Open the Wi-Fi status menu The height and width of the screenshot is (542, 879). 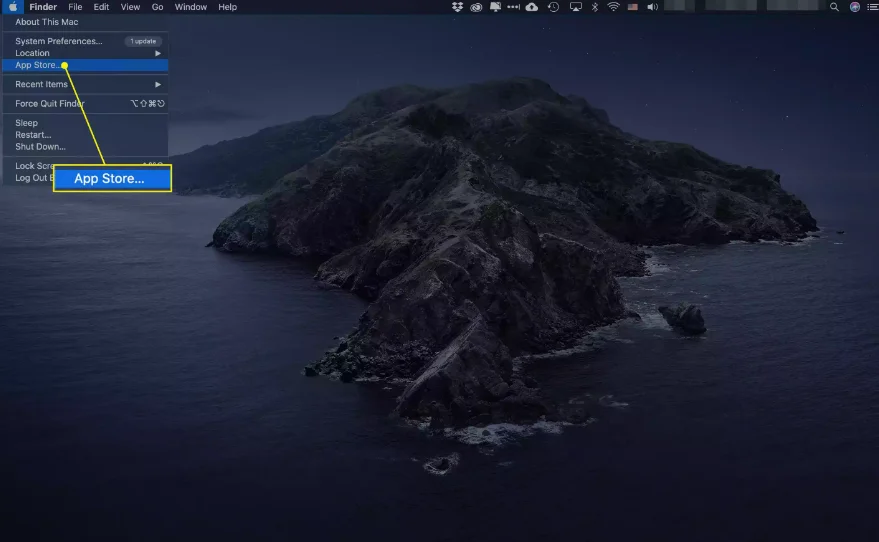613,7
